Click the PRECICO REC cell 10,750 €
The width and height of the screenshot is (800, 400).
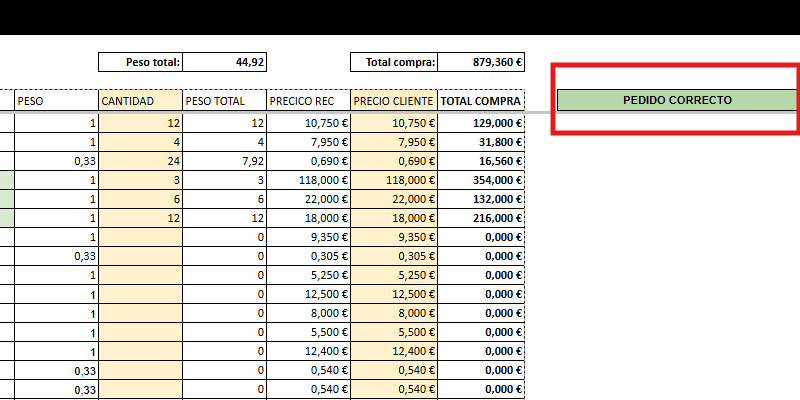click(x=309, y=123)
